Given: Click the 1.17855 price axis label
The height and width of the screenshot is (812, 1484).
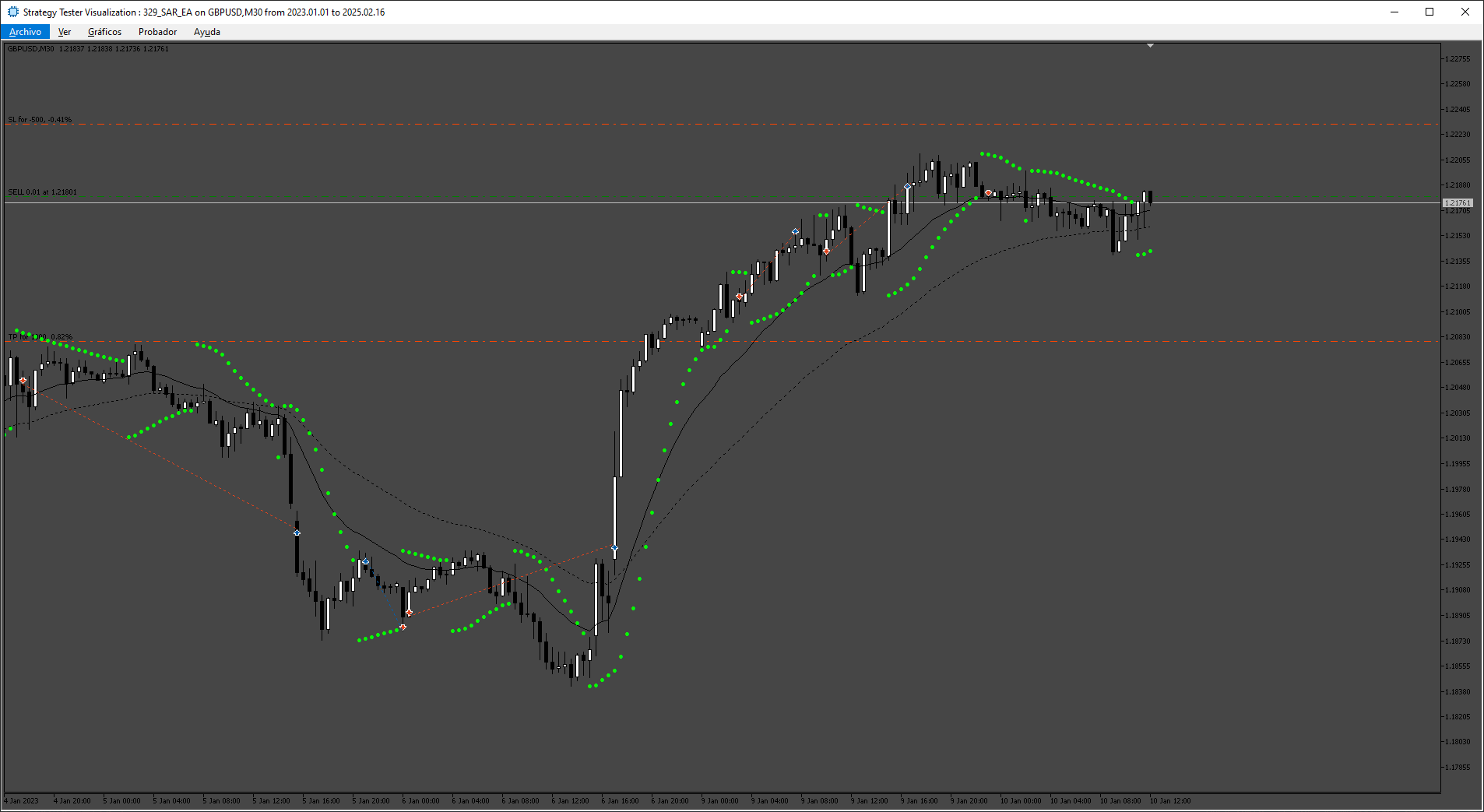Looking at the screenshot, I should (1458, 768).
